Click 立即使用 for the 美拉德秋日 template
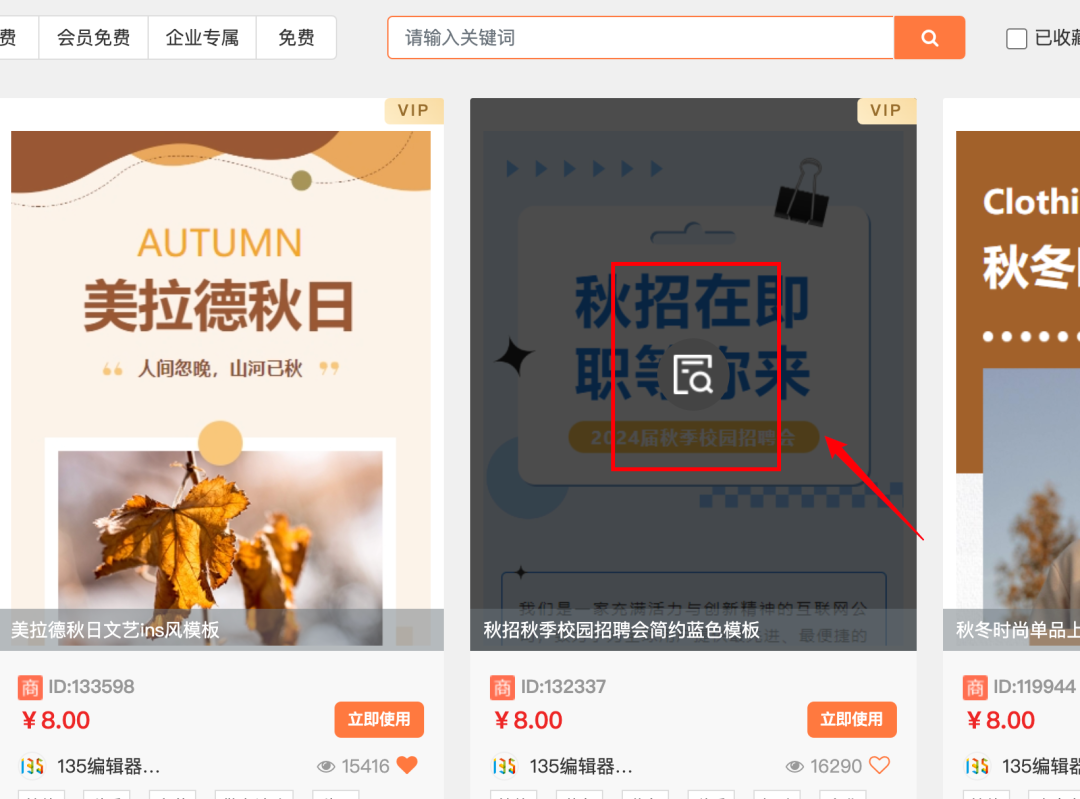 pos(380,719)
